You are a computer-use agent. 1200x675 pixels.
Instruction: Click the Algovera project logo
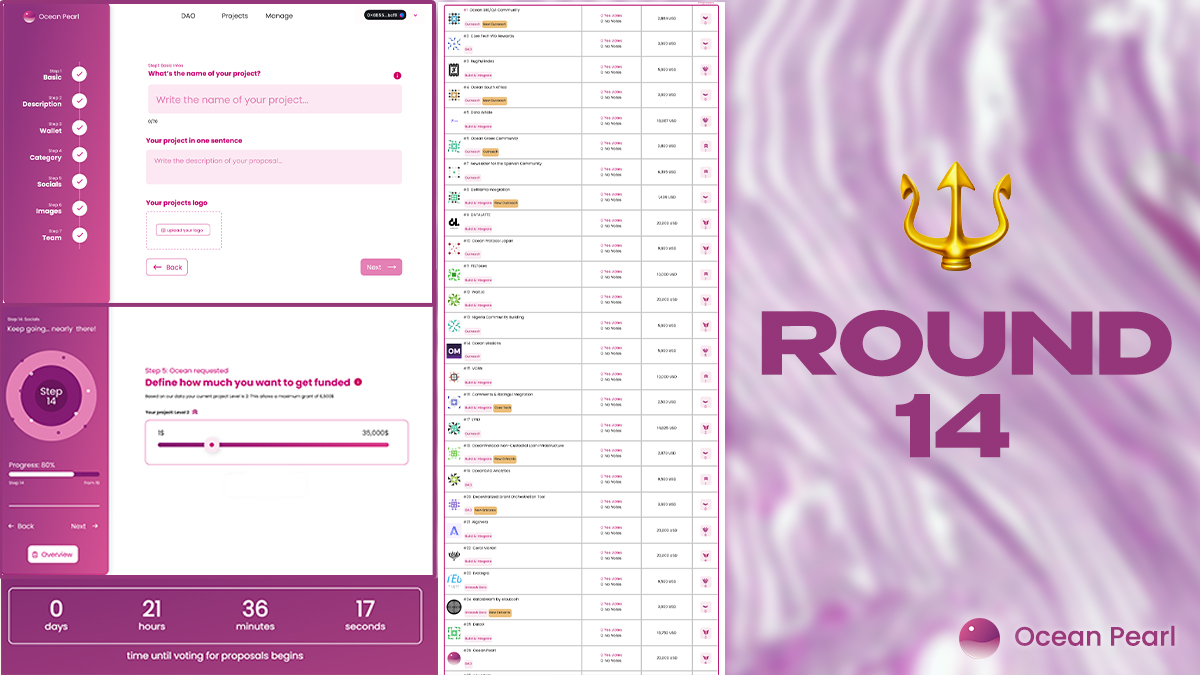pos(454,530)
